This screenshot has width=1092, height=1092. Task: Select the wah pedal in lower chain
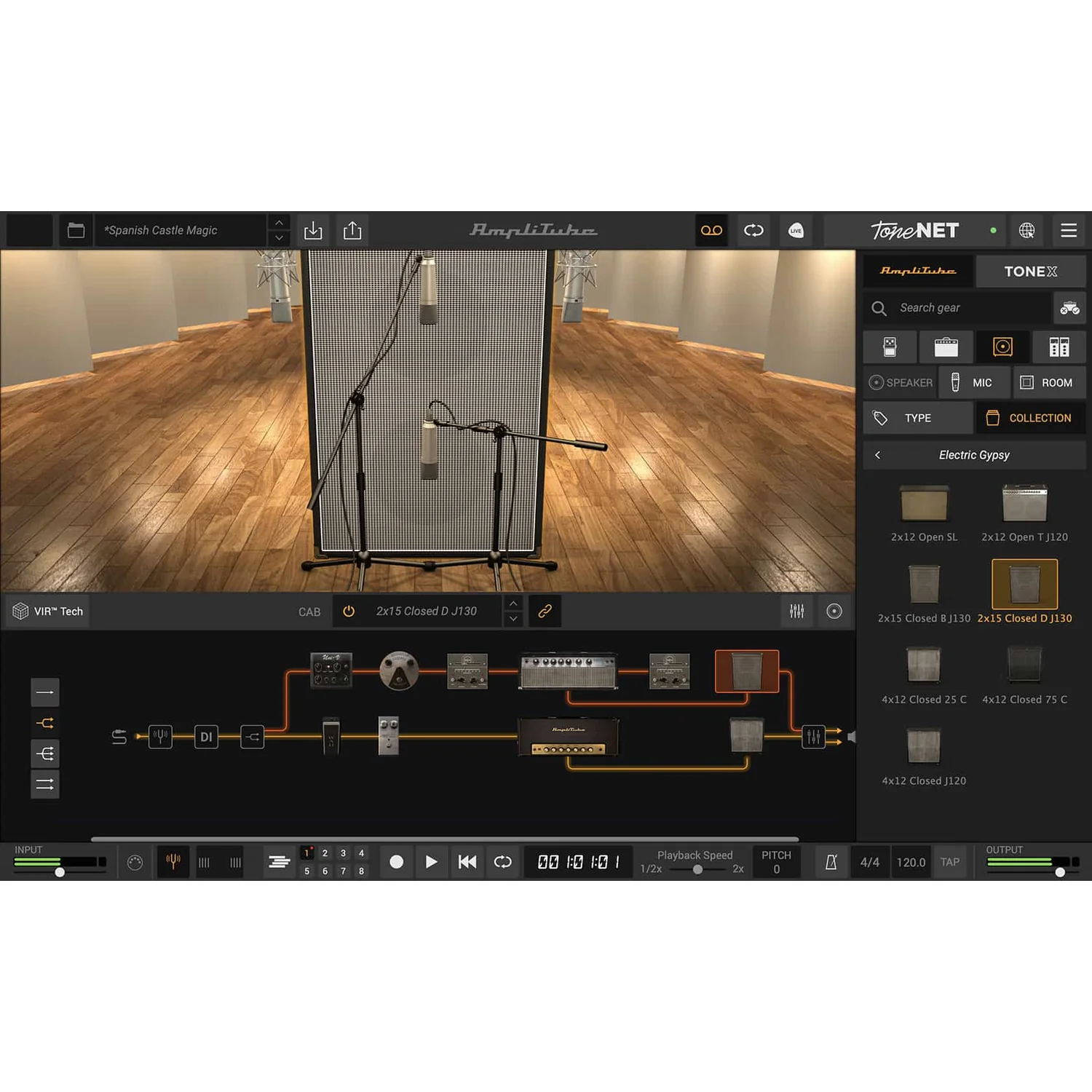tap(331, 736)
